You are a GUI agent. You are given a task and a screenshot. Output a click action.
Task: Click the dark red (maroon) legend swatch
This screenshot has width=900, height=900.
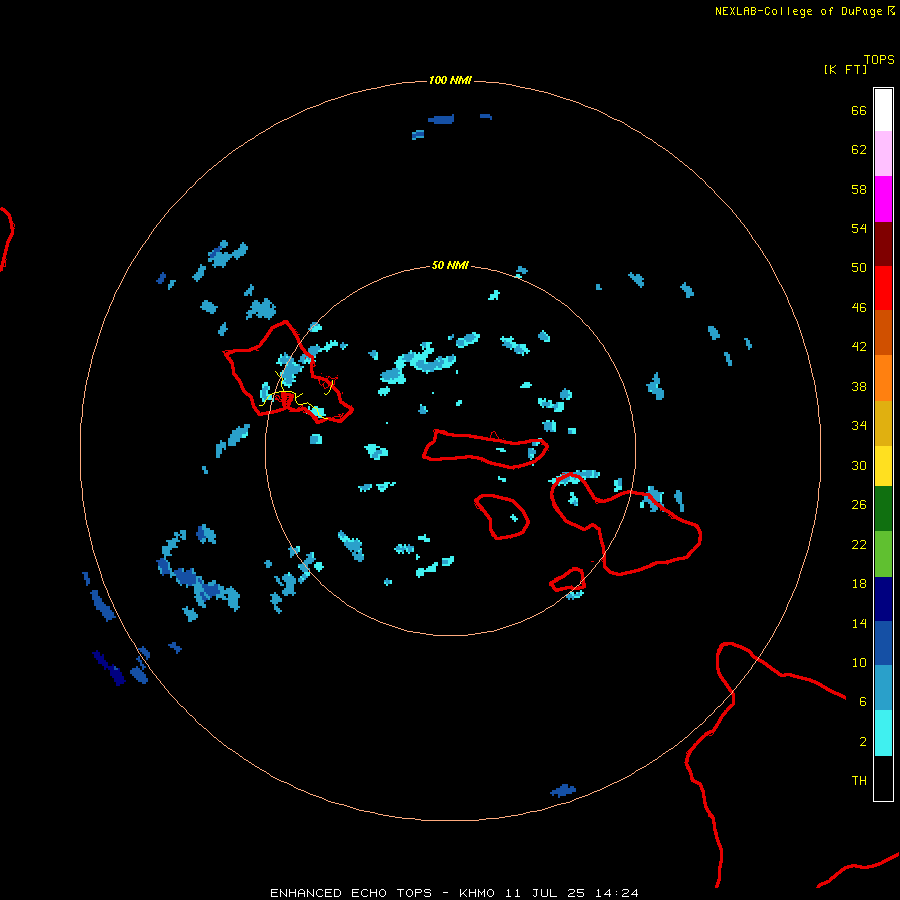[x=883, y=244]
